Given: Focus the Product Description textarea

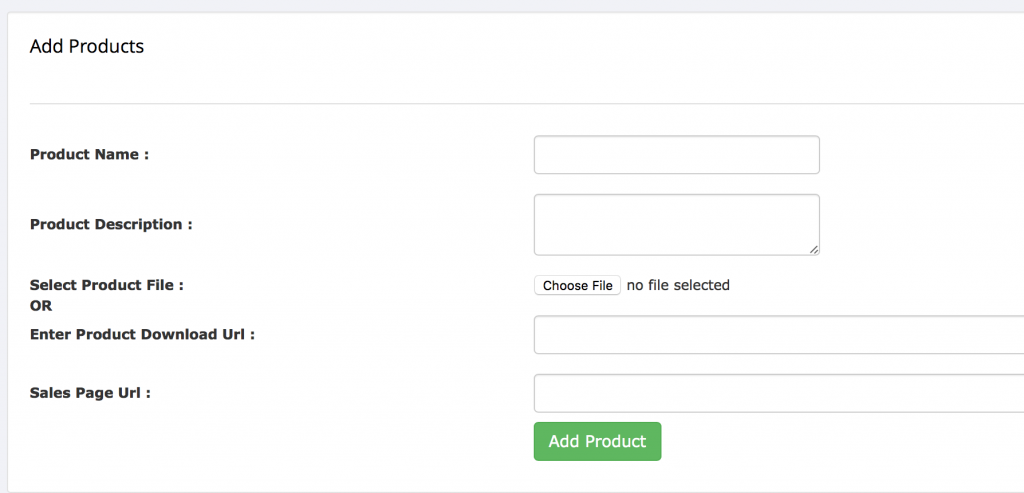Looking at the screenshot, I should tap(676, 224).
